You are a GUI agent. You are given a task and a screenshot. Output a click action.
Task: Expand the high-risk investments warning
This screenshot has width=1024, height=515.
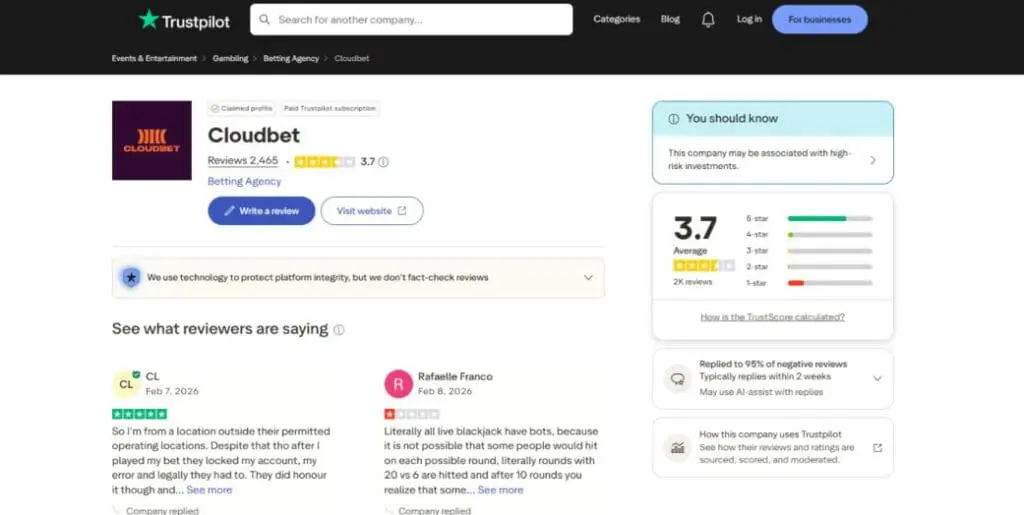click(x=872, y=160)
